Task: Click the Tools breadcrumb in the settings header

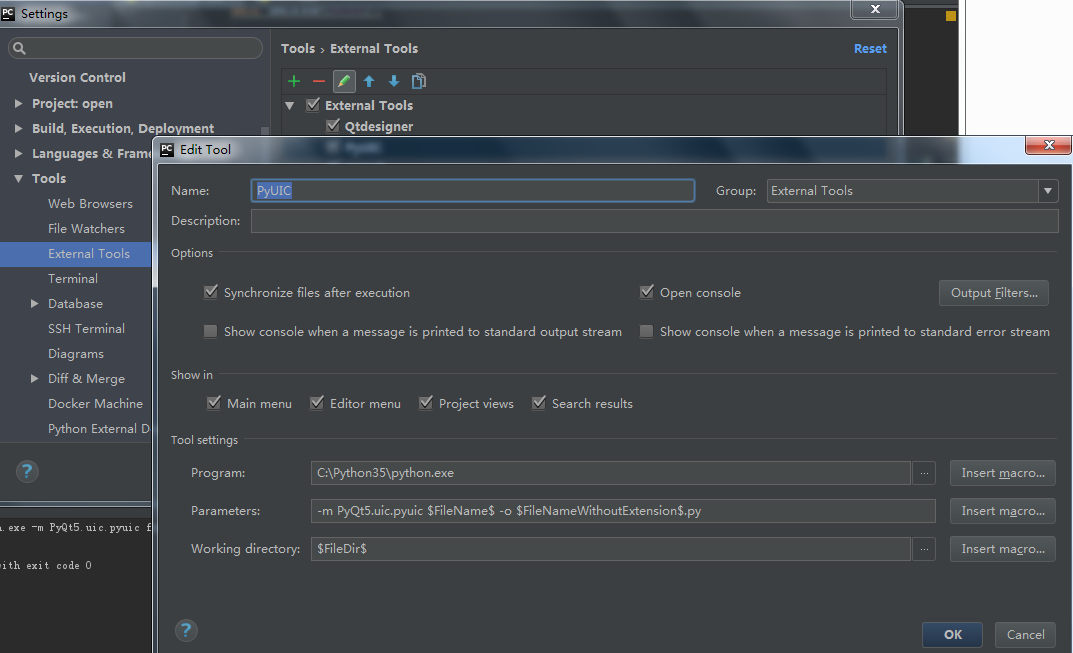Action: pos(298,49)
